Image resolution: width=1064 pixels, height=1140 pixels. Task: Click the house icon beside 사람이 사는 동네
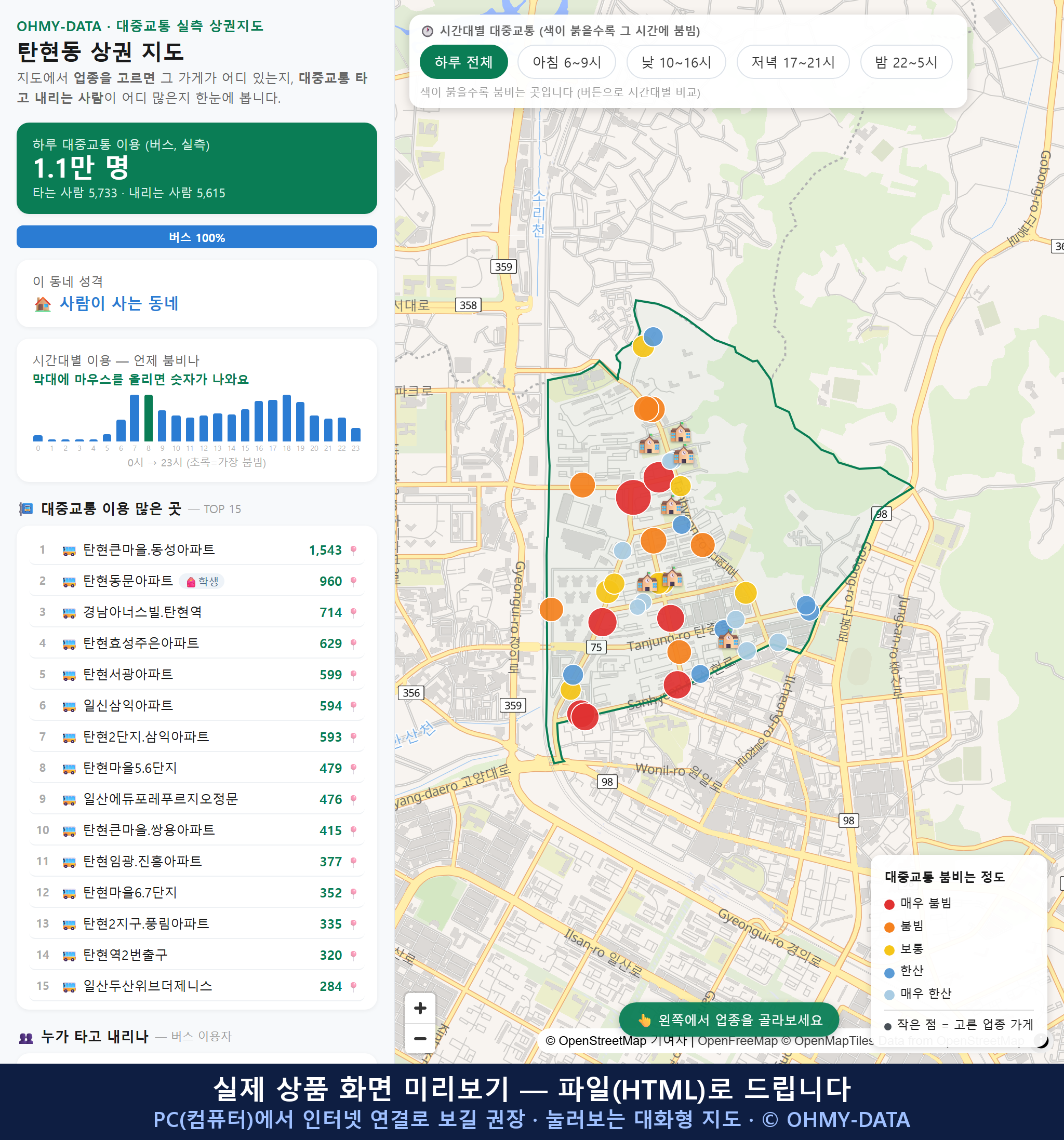click(x=43, y=304)
